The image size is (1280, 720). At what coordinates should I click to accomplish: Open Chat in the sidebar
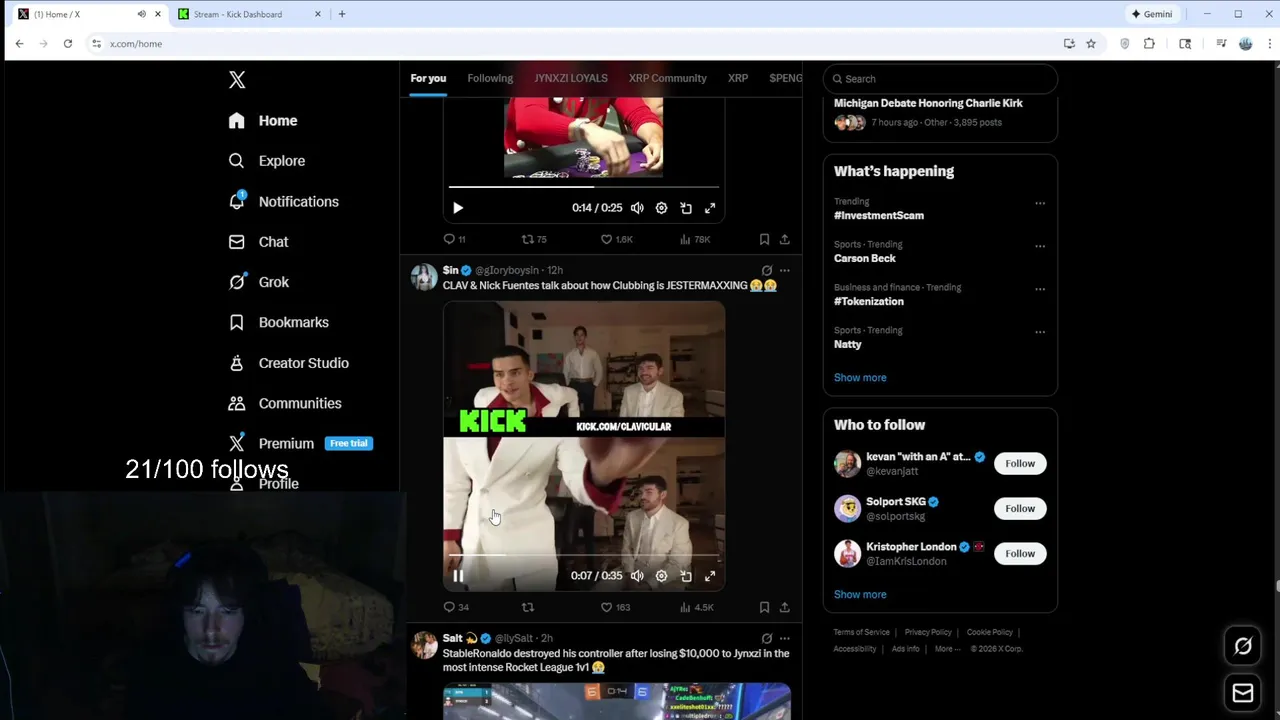(258, 242)
